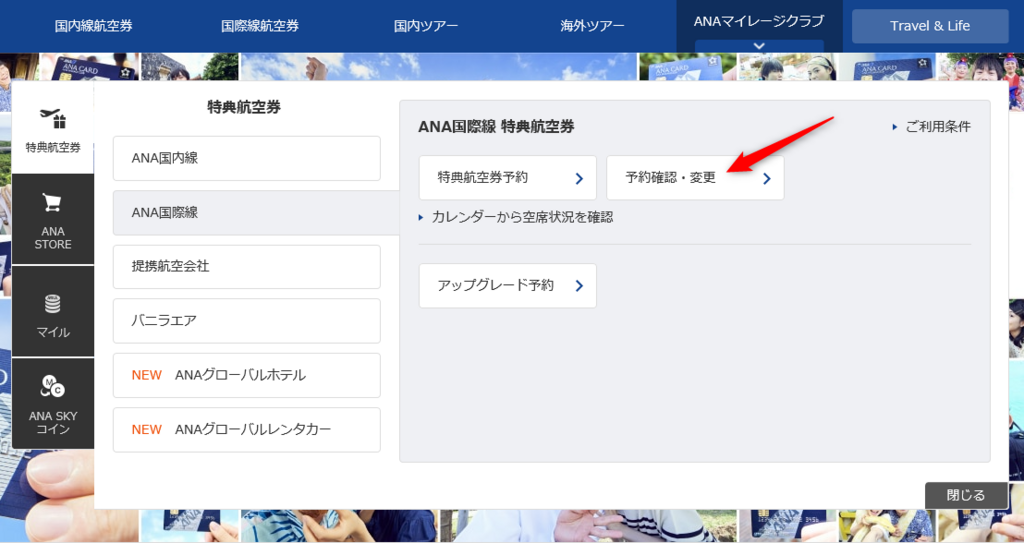Click chevron arrow on 特典航空券予約

click(579, 179)
